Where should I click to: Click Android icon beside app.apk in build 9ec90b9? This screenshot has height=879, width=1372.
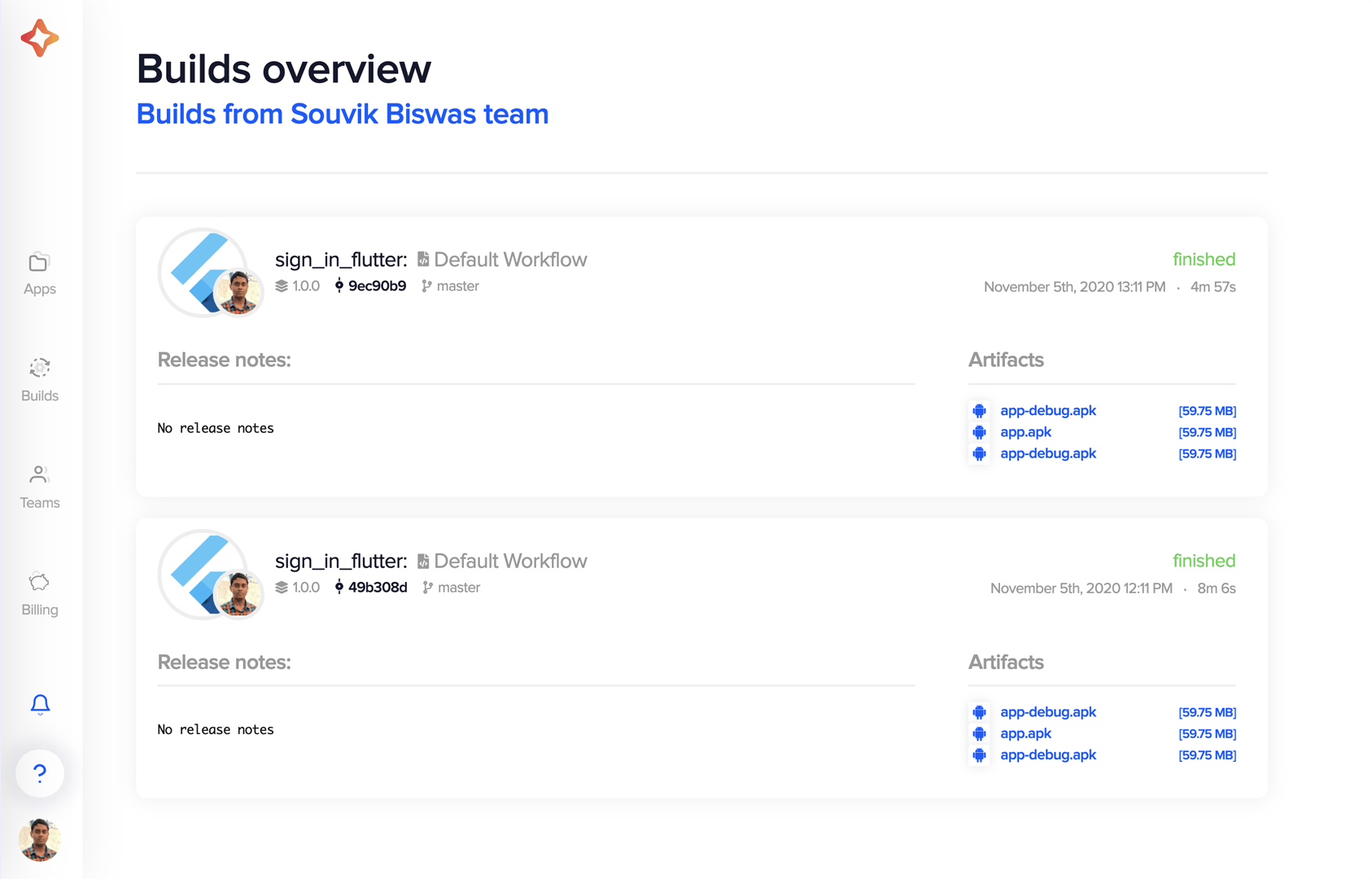(980, 432)
